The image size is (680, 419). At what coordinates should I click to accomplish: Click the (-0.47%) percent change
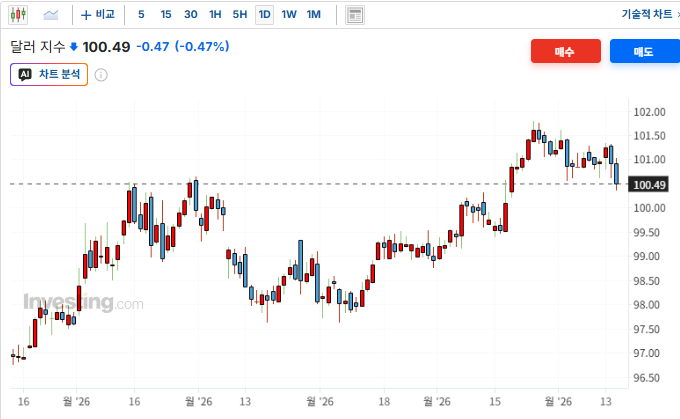(202, 46)
